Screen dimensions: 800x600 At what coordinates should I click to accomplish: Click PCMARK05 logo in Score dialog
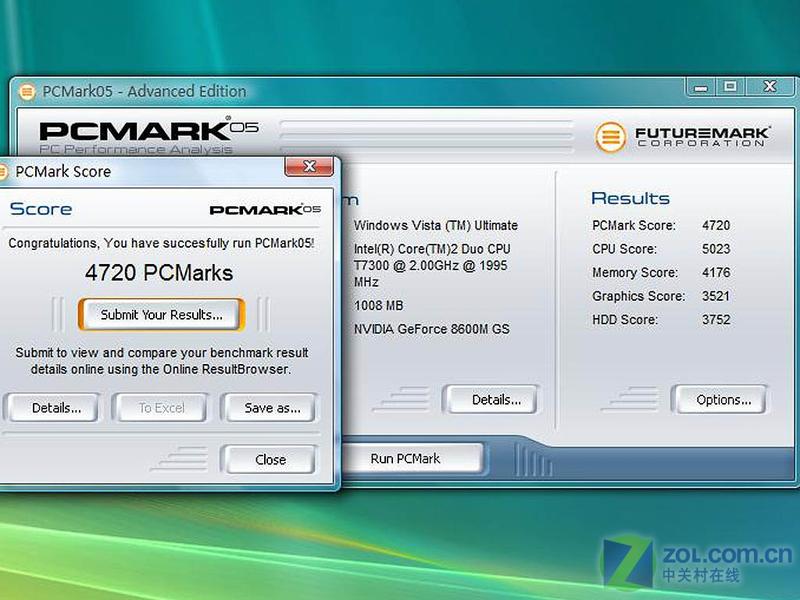pyautogui.click(x=265, y=209)
